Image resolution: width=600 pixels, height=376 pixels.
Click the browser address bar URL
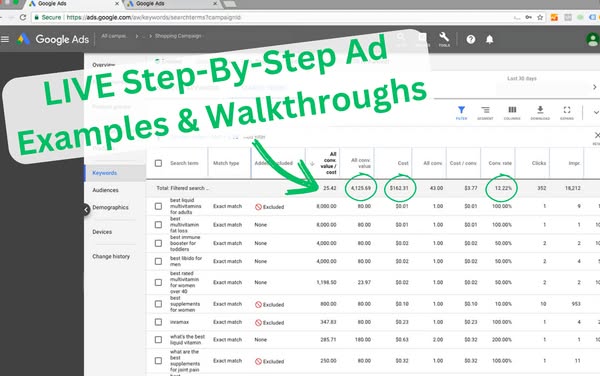pyautogui.click(x=153, y=17)
